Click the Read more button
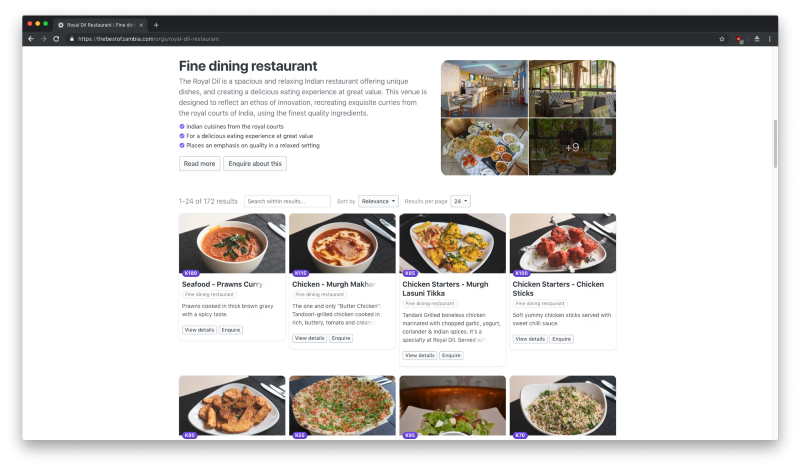The image size is (800, 469). pyautogui.click(x=199, y=163)
